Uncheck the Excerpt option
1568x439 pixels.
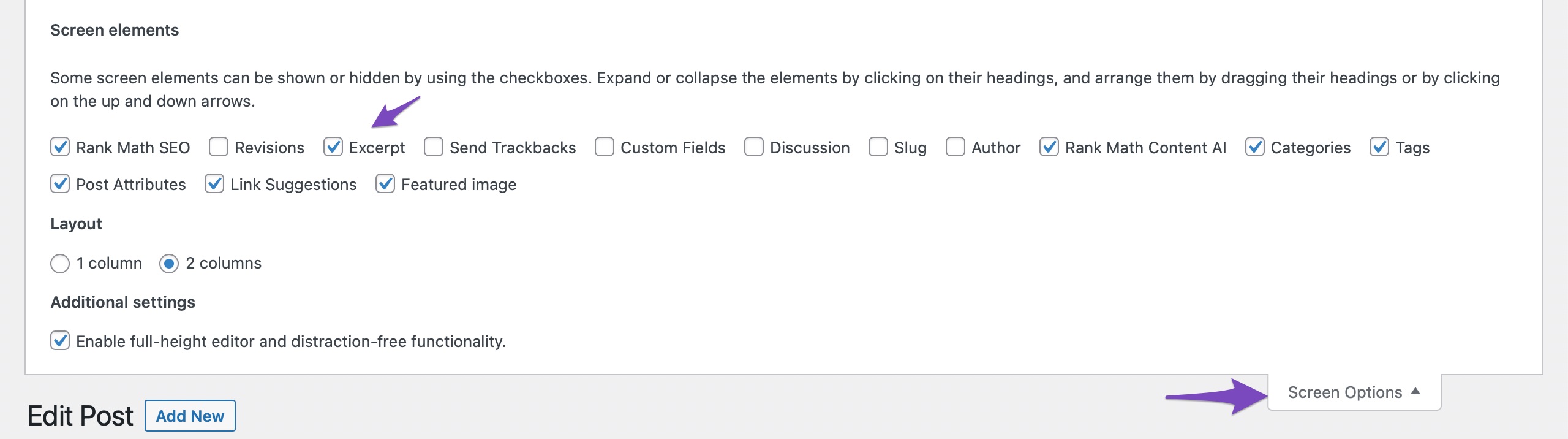click(333, 147)
